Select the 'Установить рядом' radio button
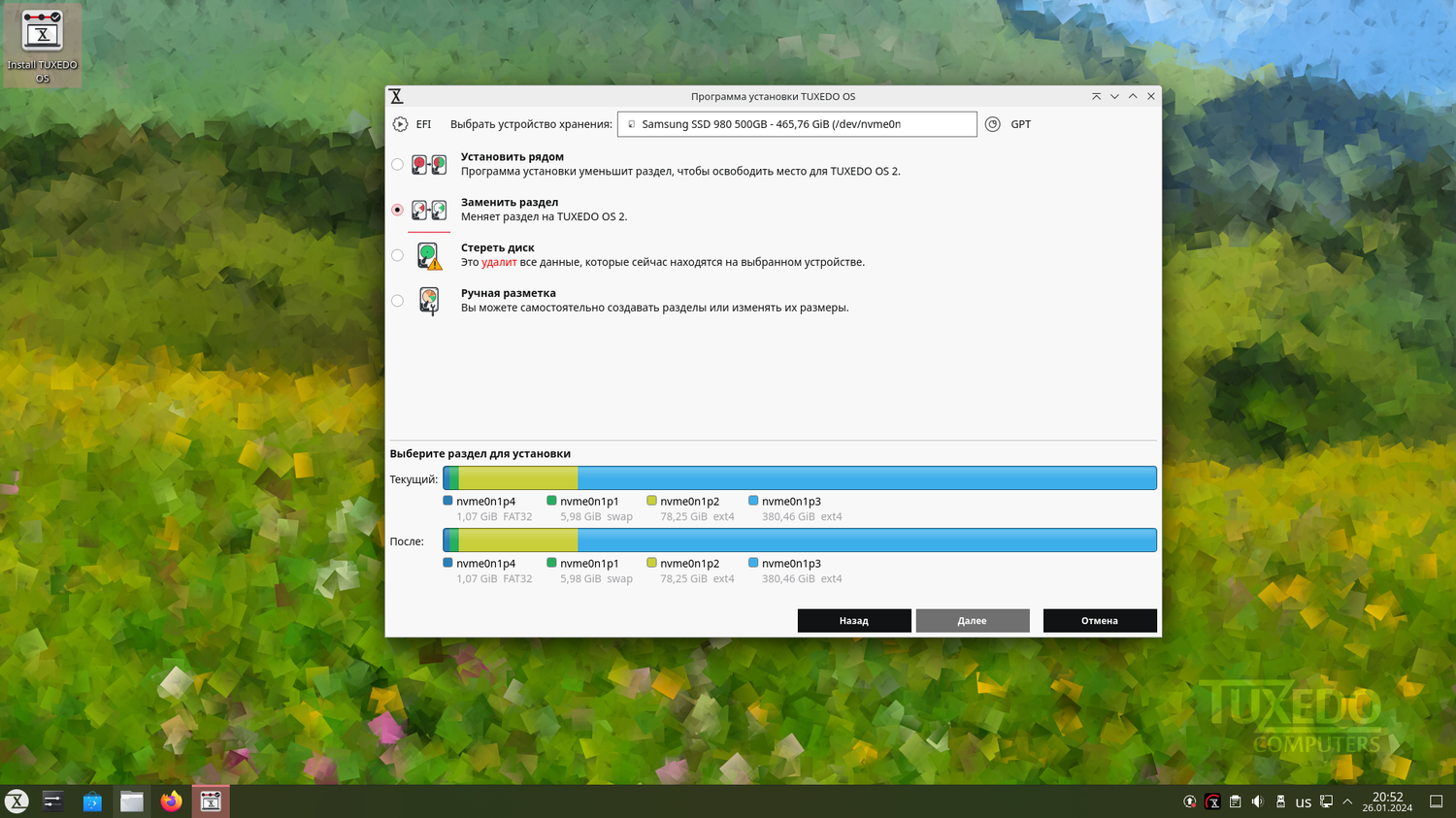 point(397,164)
